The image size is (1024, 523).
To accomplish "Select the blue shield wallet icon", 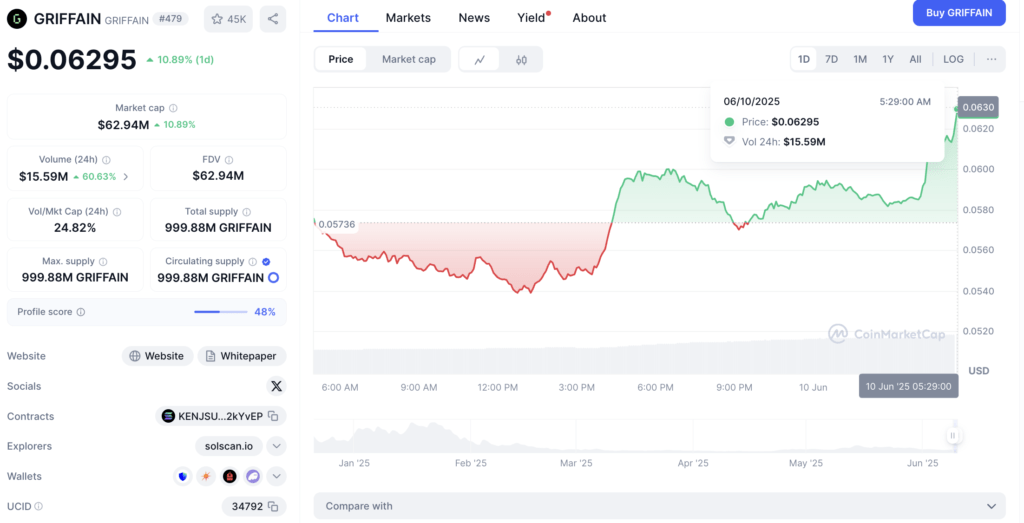I will (182, 477).
